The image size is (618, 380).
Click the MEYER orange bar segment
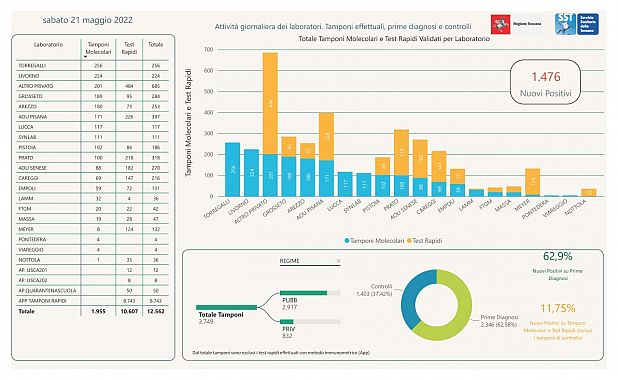[532, 182]
